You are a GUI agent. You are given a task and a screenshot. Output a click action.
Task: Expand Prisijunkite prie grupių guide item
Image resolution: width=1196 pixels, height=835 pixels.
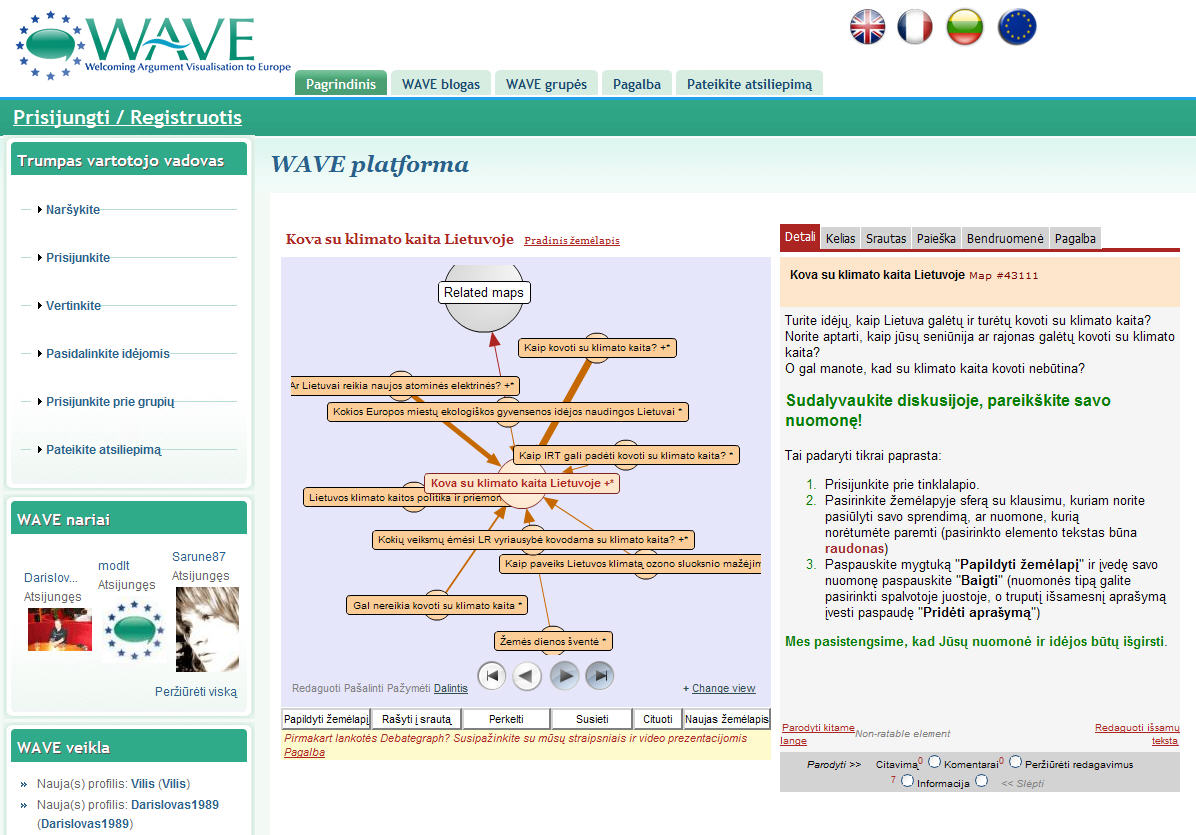(x=110, y=402)
